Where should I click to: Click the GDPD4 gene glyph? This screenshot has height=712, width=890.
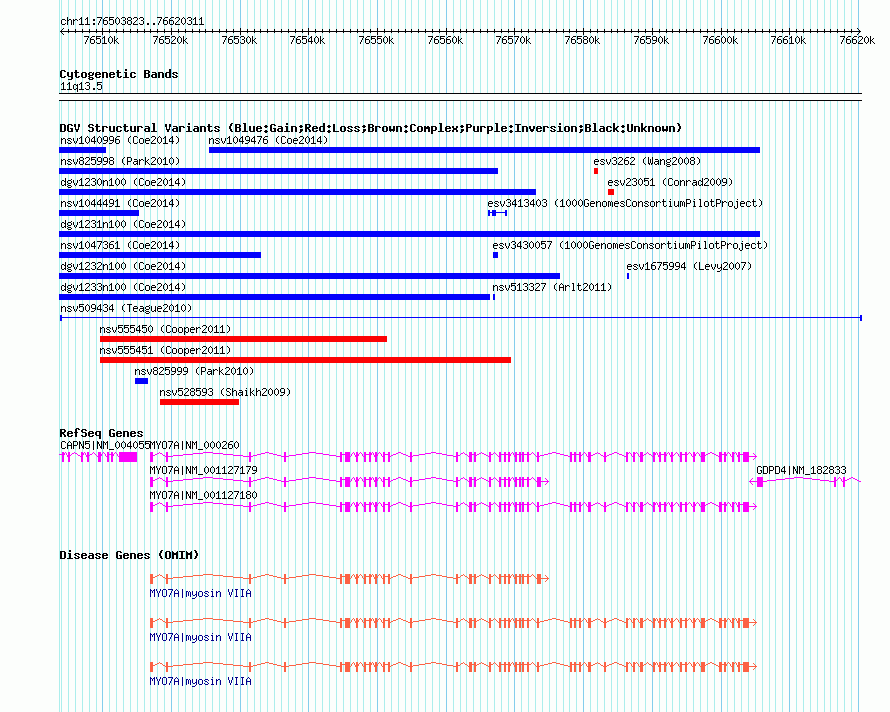tap(805, 482)
